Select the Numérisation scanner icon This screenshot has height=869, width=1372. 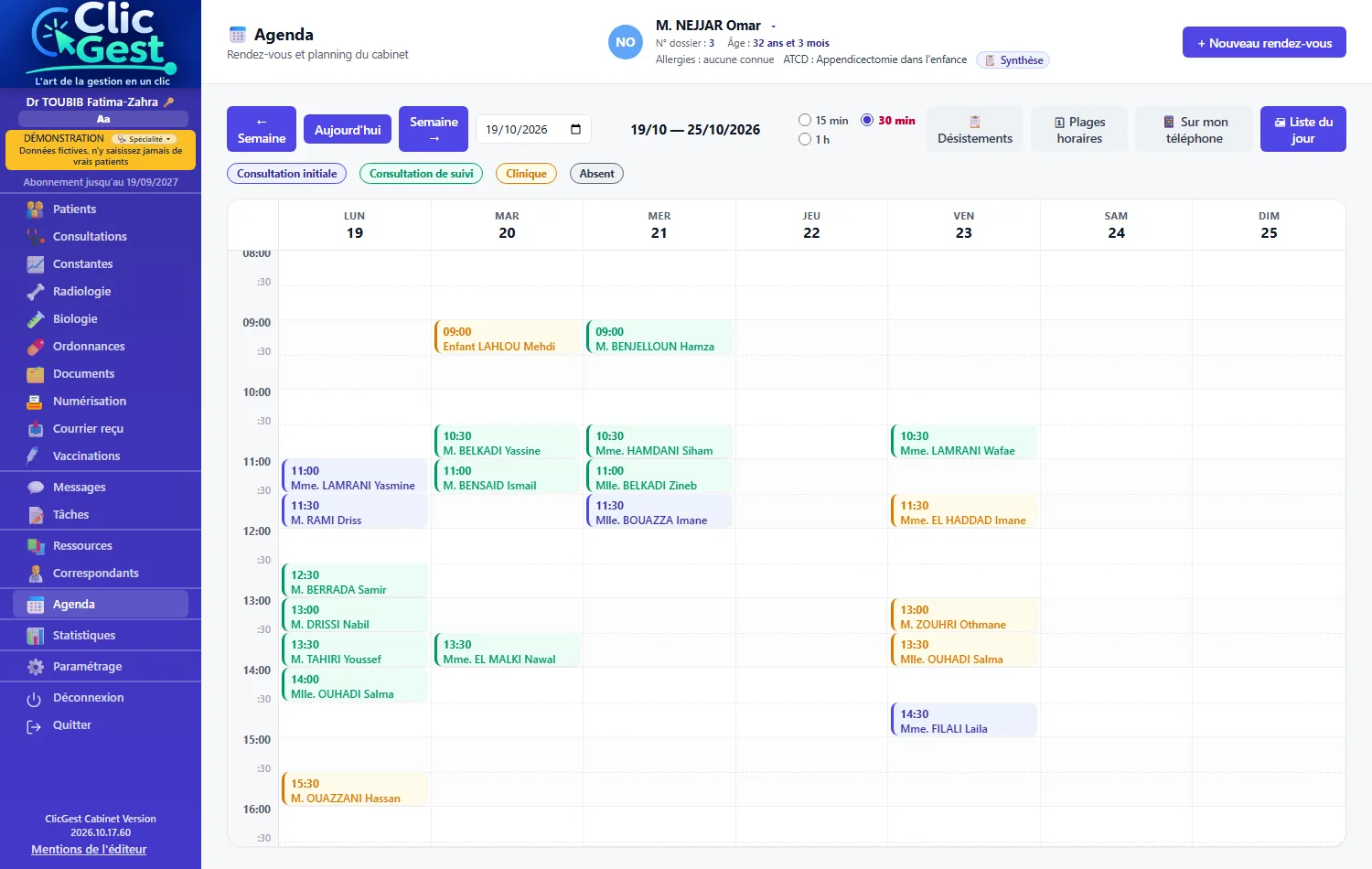pyautogui.click(x=36, y=402)
